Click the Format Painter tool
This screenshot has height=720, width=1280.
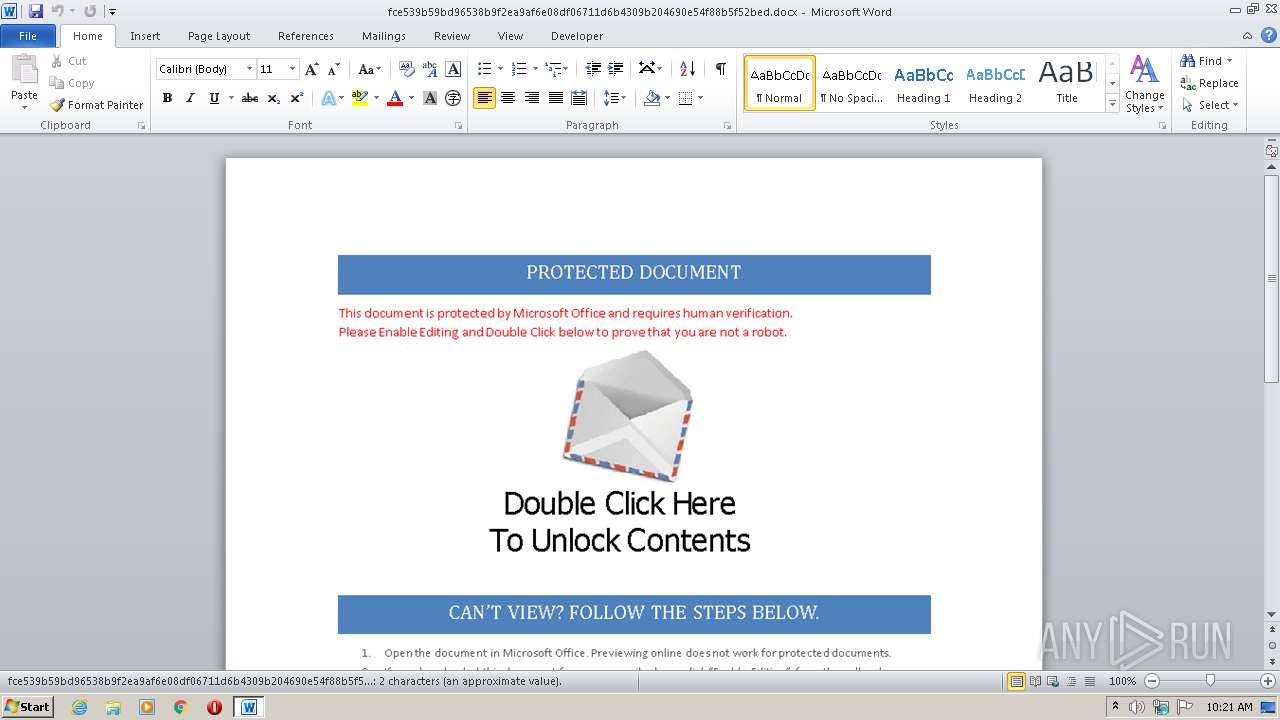tap(96, 105)
